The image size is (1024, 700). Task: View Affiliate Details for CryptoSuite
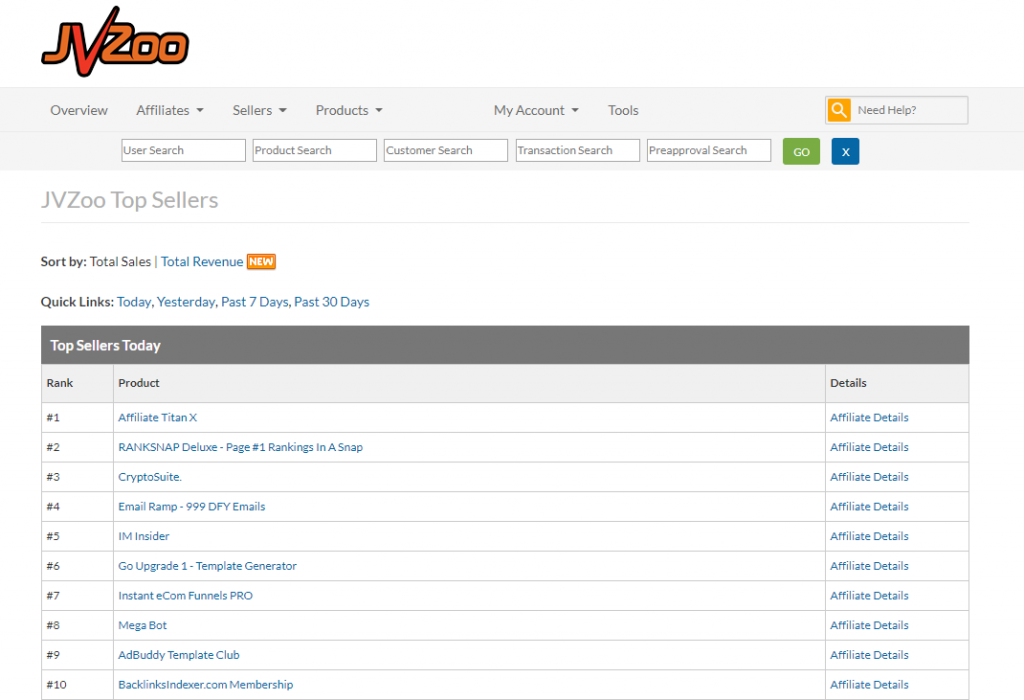click(869, 477)
